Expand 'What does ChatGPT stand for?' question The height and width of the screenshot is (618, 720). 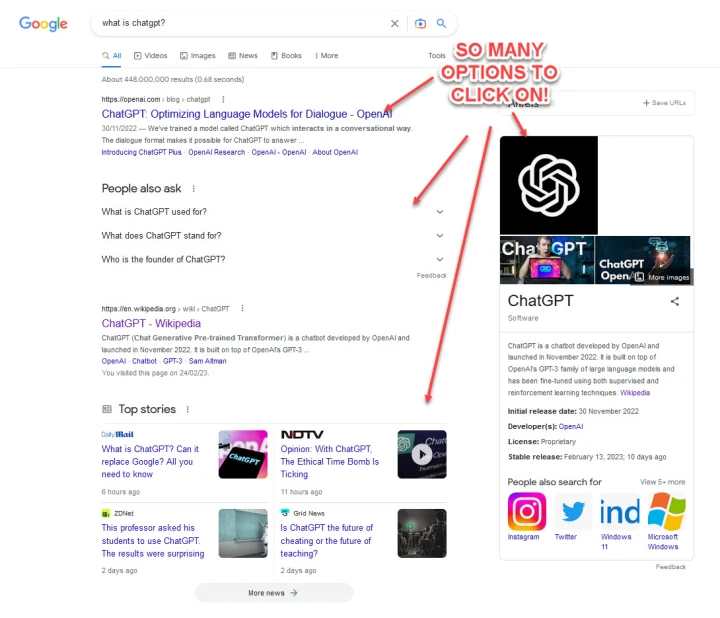point(274,236)
